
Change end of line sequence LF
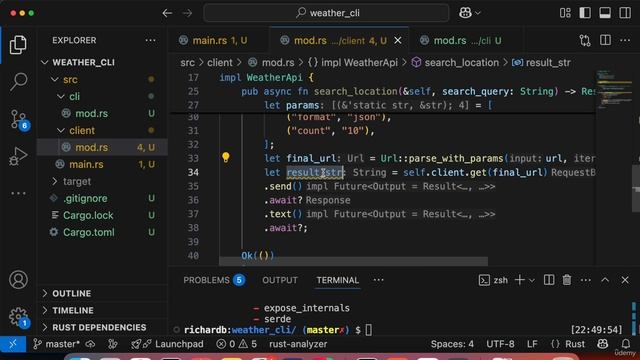point(532,344)
